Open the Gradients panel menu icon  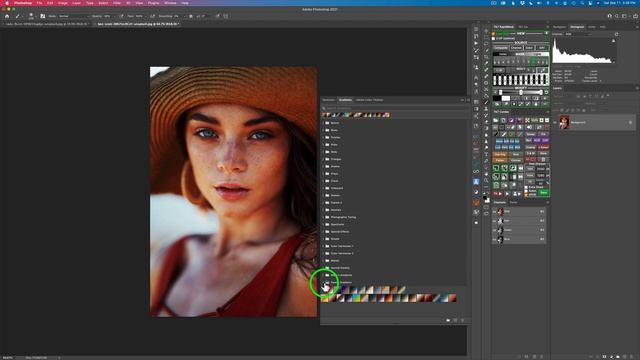468,100
